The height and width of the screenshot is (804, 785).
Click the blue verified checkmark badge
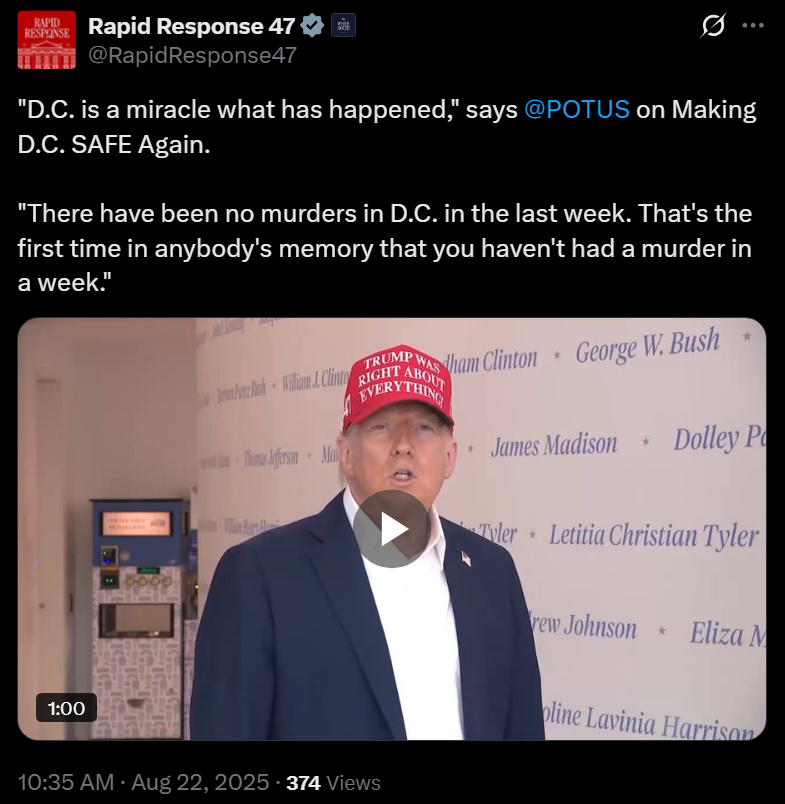tap(312, 26)
